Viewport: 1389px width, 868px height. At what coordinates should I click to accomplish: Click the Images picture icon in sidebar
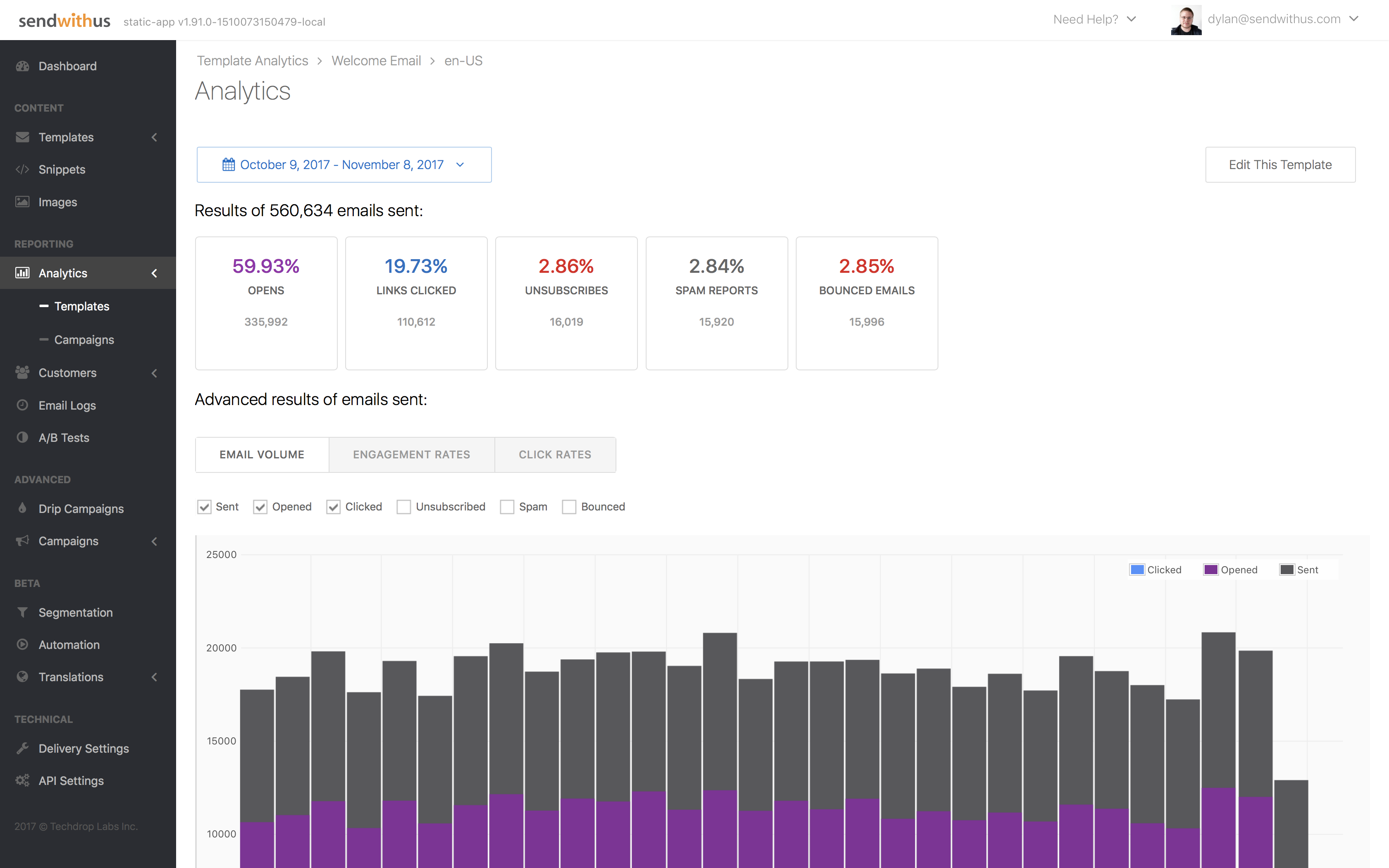(22, 202)
